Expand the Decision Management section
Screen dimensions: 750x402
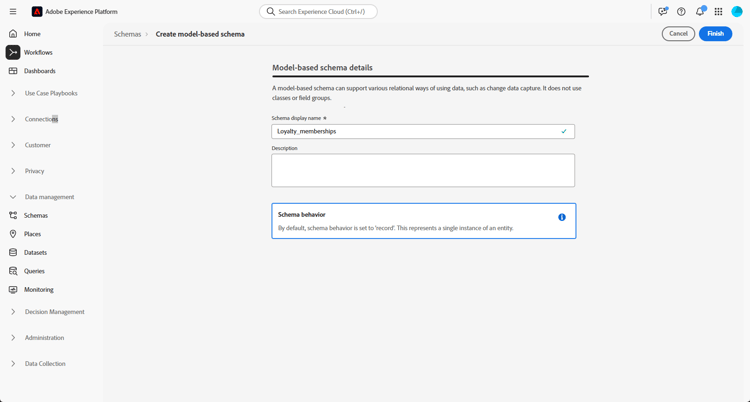pos(54,312)
